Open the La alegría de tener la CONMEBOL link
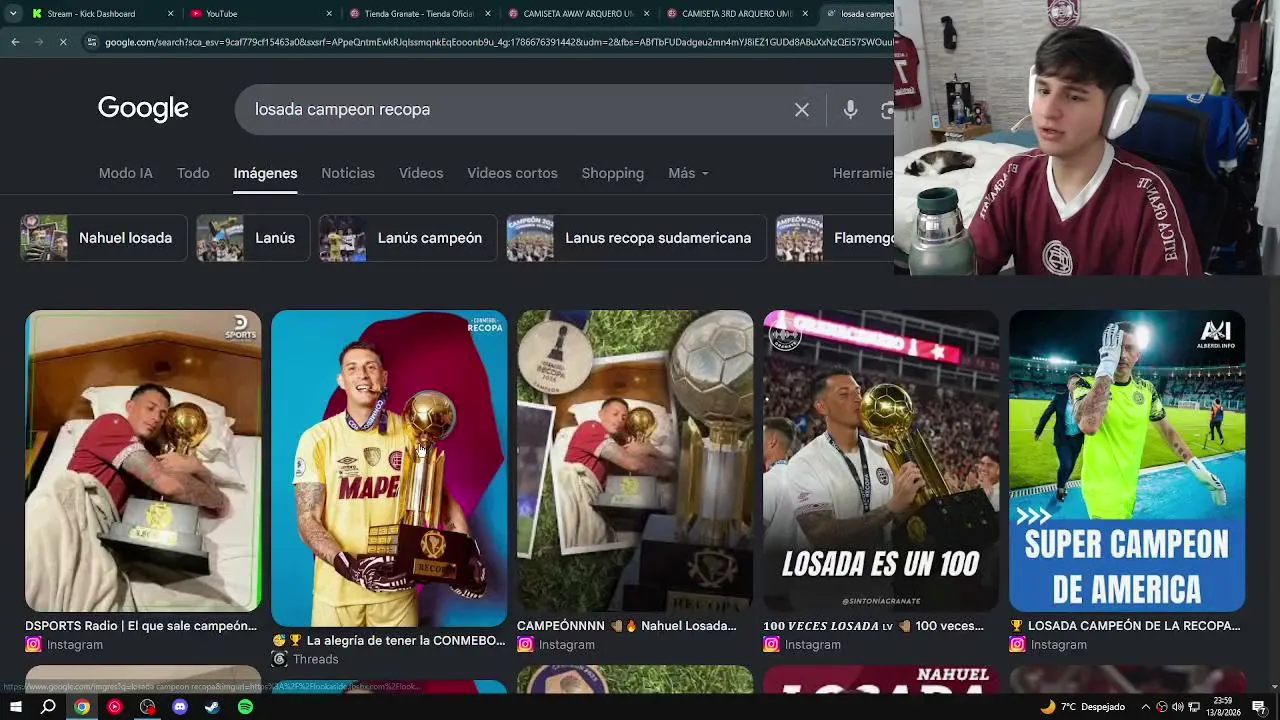Image resolution: width=1280 pixels, height=720 pixels. (388, 641)
